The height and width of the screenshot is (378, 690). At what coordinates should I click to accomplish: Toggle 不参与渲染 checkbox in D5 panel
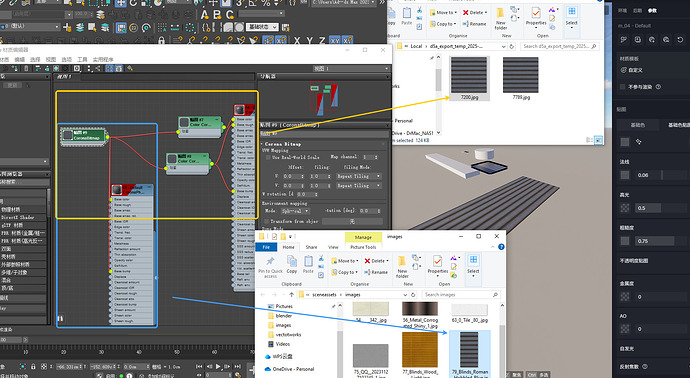[x=622, y=87]
